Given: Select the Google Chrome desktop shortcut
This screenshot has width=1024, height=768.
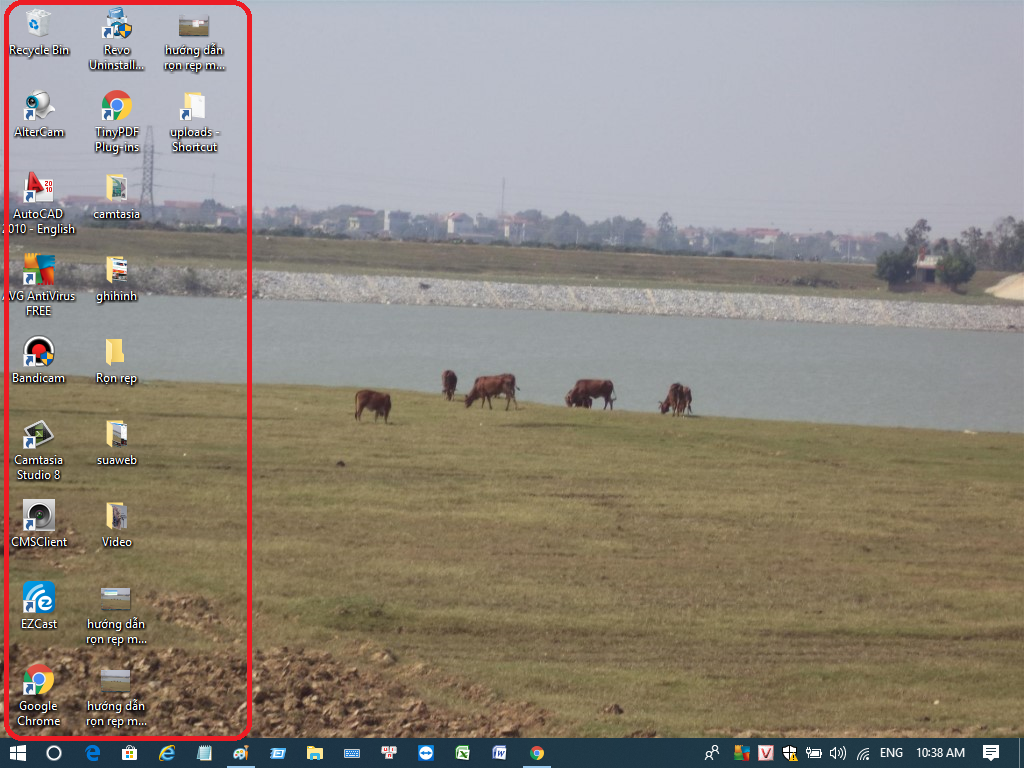Looking at the screenshot, I should [x=39, y=680].
